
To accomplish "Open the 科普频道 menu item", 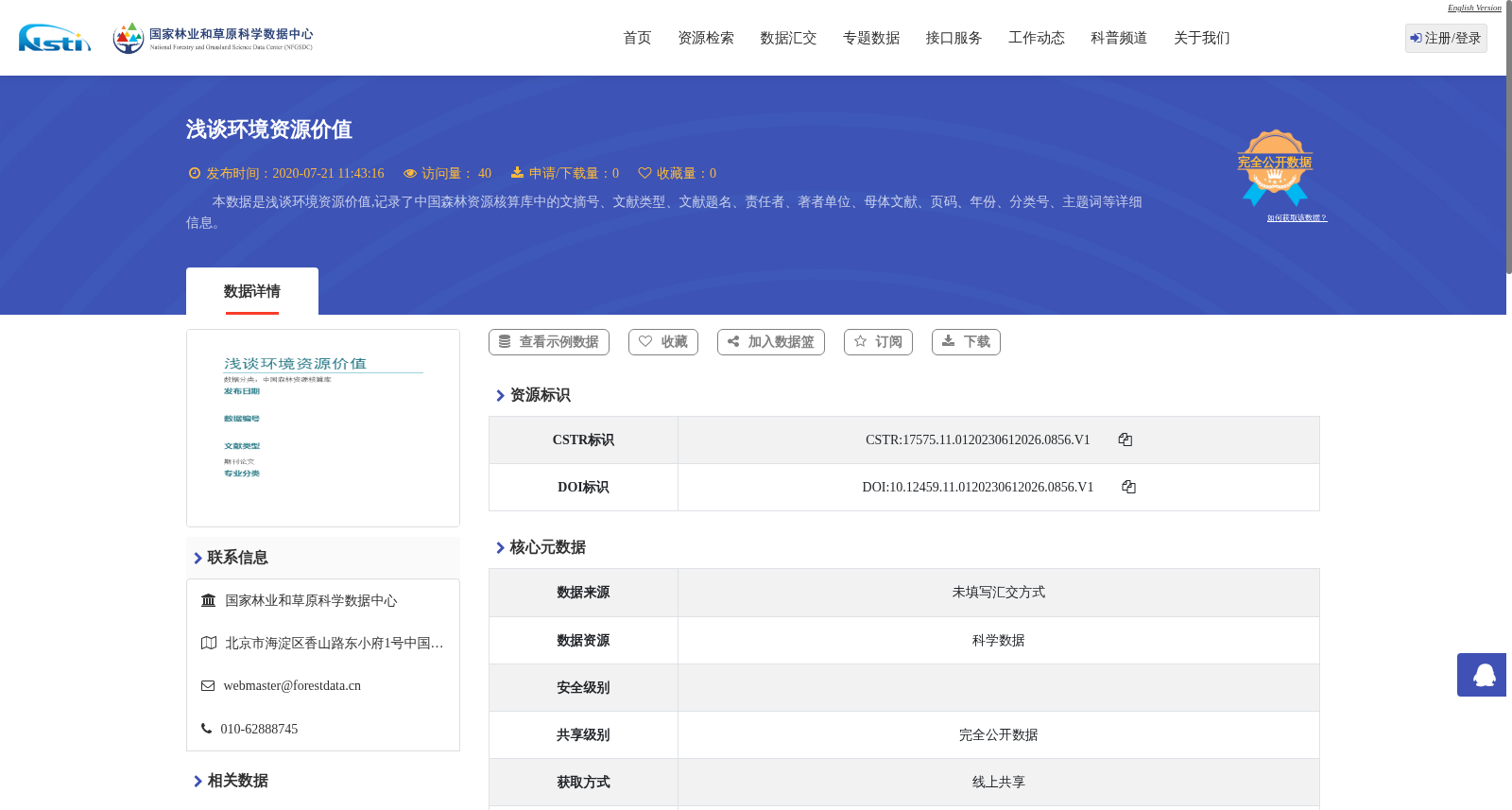I will coord(1119,38).
